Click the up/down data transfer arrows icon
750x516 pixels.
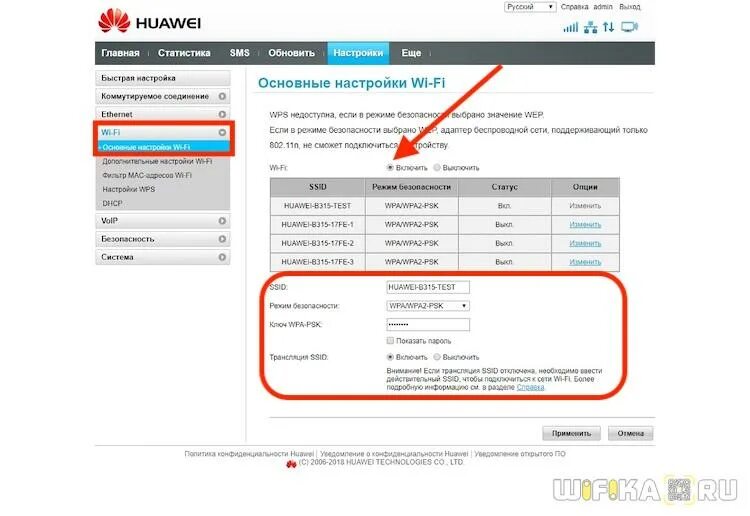click(608, 27)
